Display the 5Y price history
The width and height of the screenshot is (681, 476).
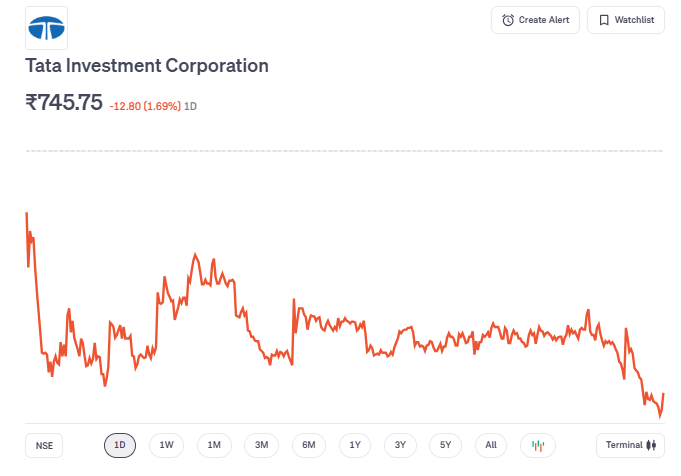(x=446, y=445)
